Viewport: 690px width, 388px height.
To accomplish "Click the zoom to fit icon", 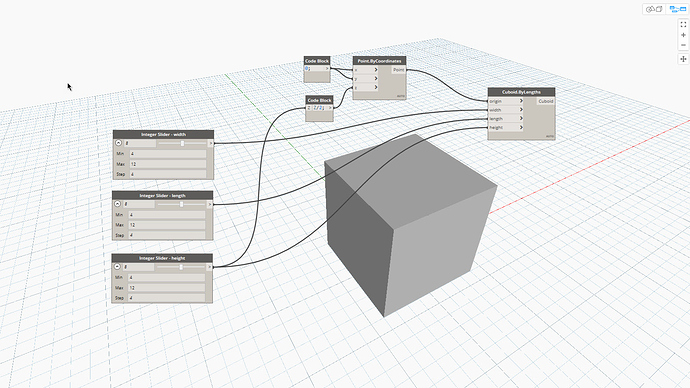I will click(683, 25).
